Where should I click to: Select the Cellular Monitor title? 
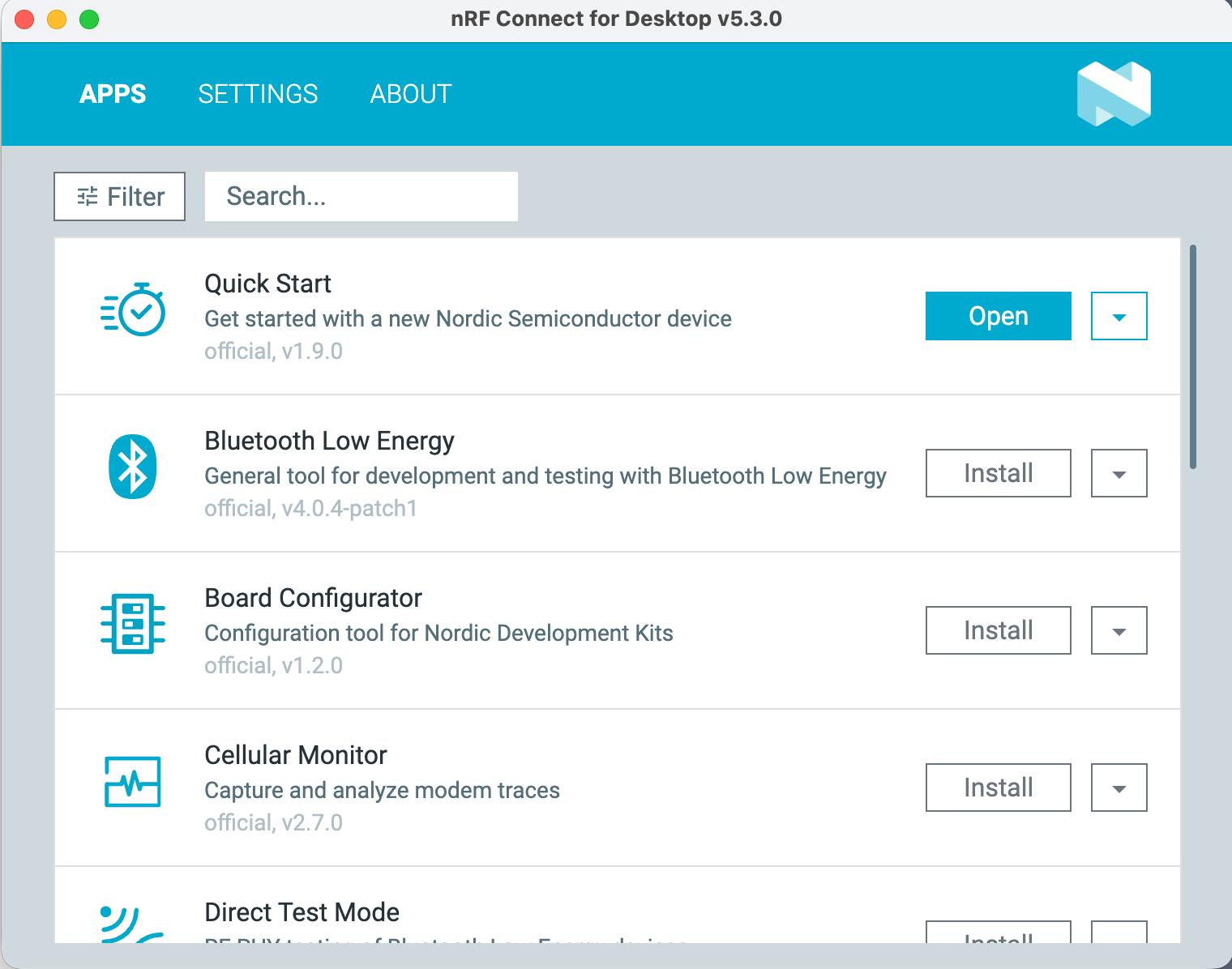[x=296, y=755]
